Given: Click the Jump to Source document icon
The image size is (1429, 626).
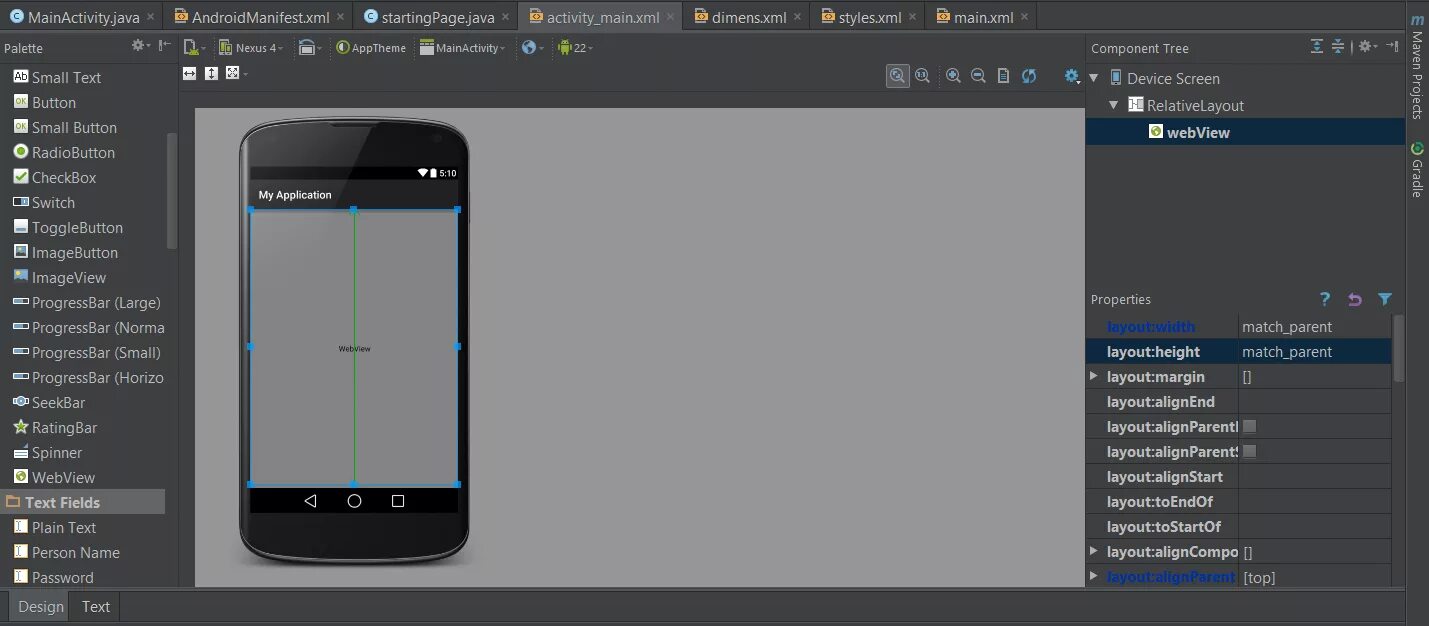Looking at the screenshot, I should (1003, 76).
